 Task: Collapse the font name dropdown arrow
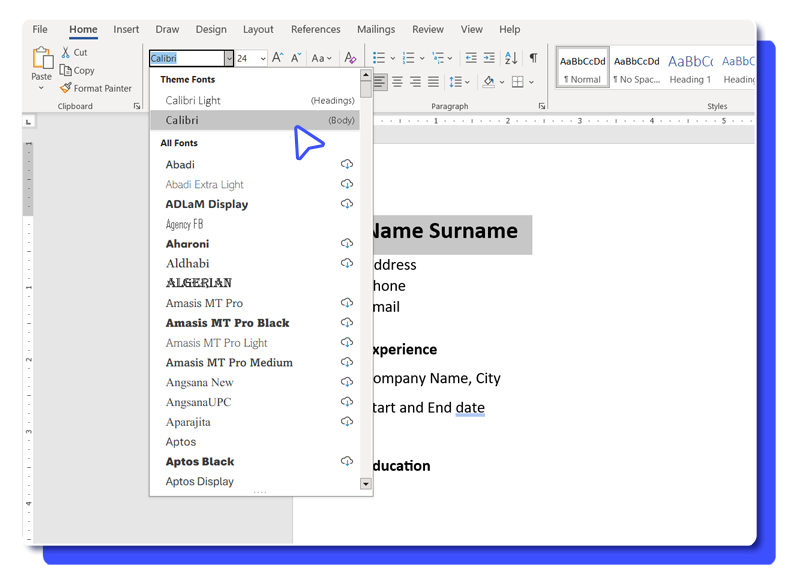pos(229,58)
